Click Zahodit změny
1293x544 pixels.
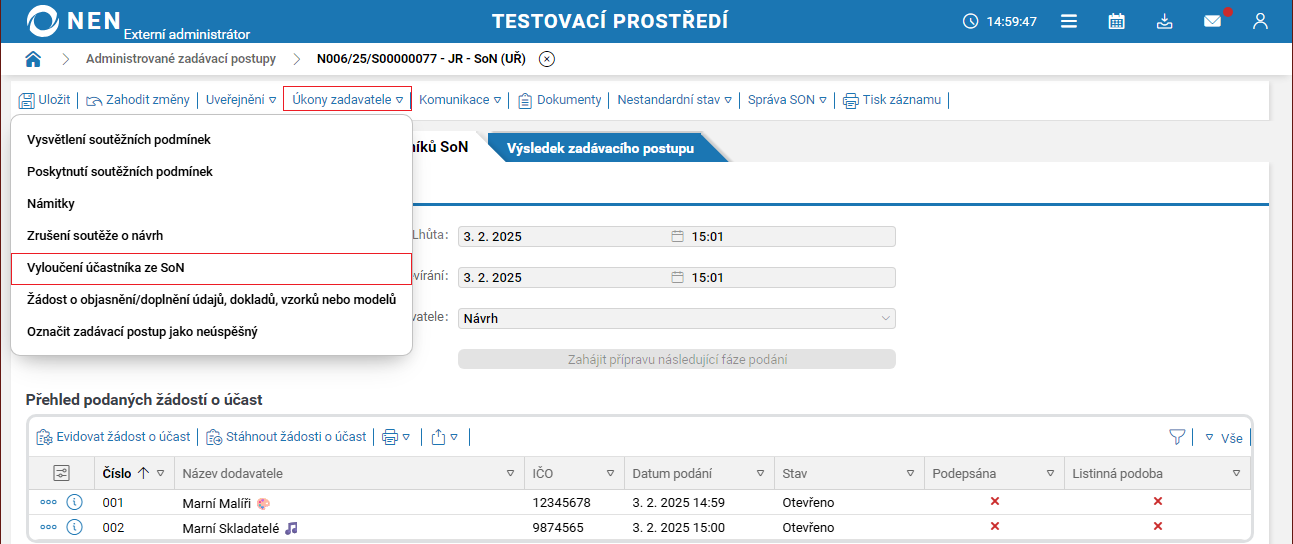pos(138,100)
